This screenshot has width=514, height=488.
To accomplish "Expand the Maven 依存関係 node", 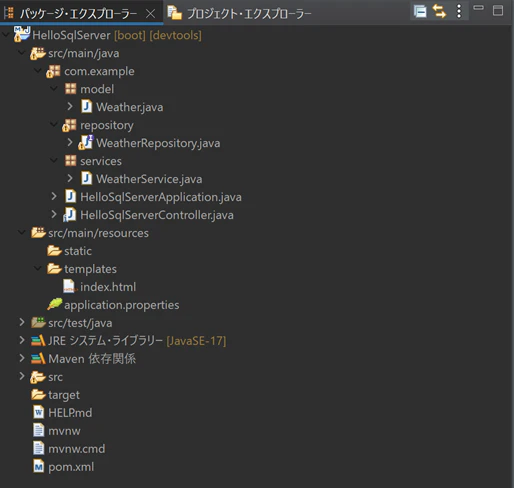I will coord(22,359).
